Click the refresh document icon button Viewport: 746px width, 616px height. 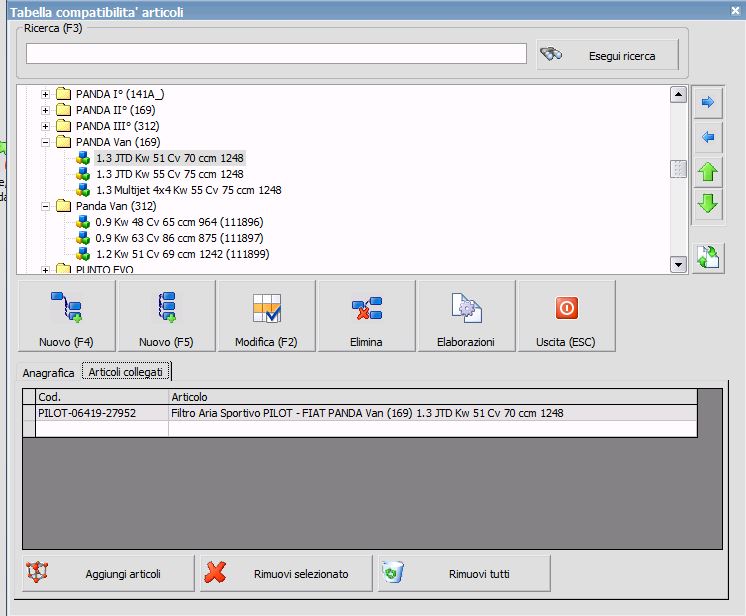pos(708,257)
